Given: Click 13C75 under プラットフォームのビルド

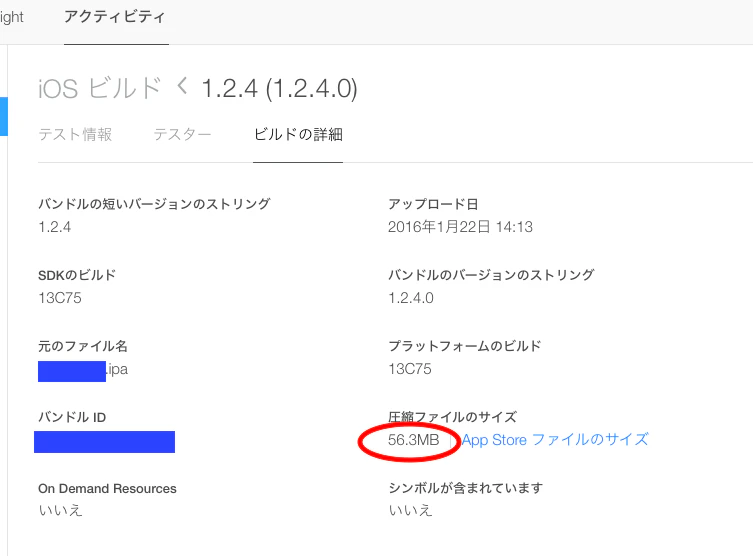Looking at the screenshot, I should 410,369.
